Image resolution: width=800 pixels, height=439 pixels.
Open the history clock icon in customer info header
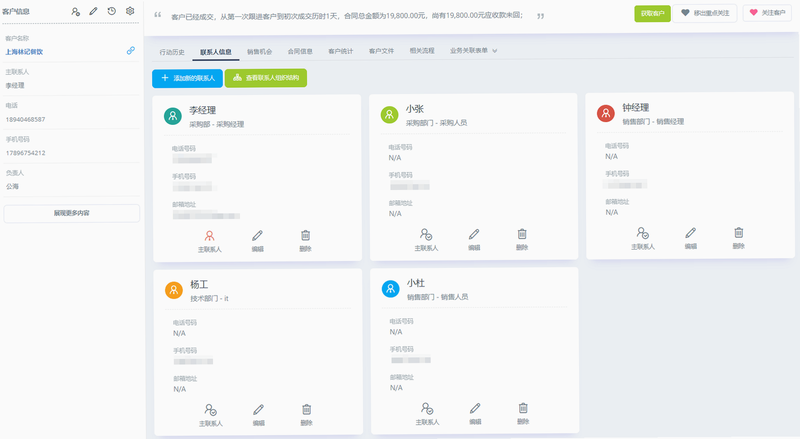[112, 11]
